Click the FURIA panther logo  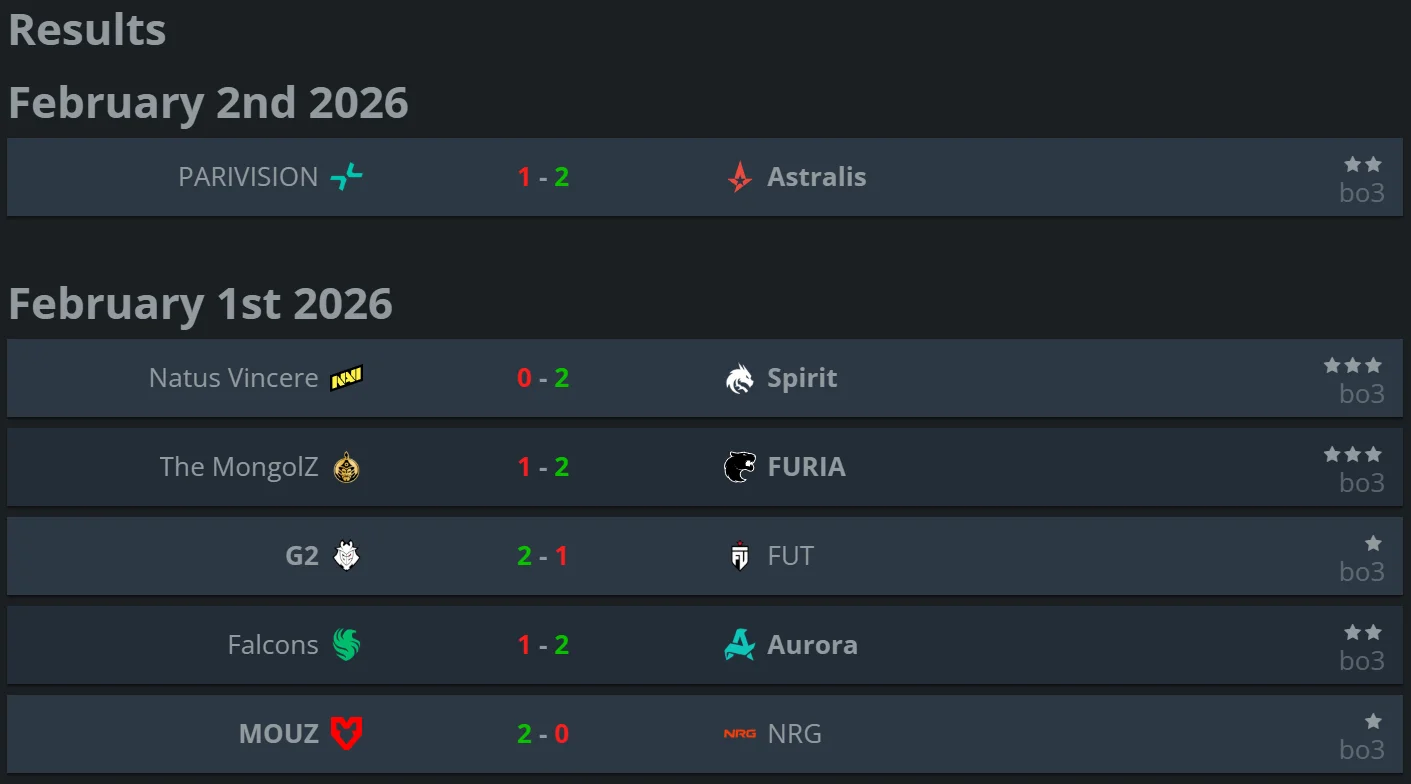739,467
